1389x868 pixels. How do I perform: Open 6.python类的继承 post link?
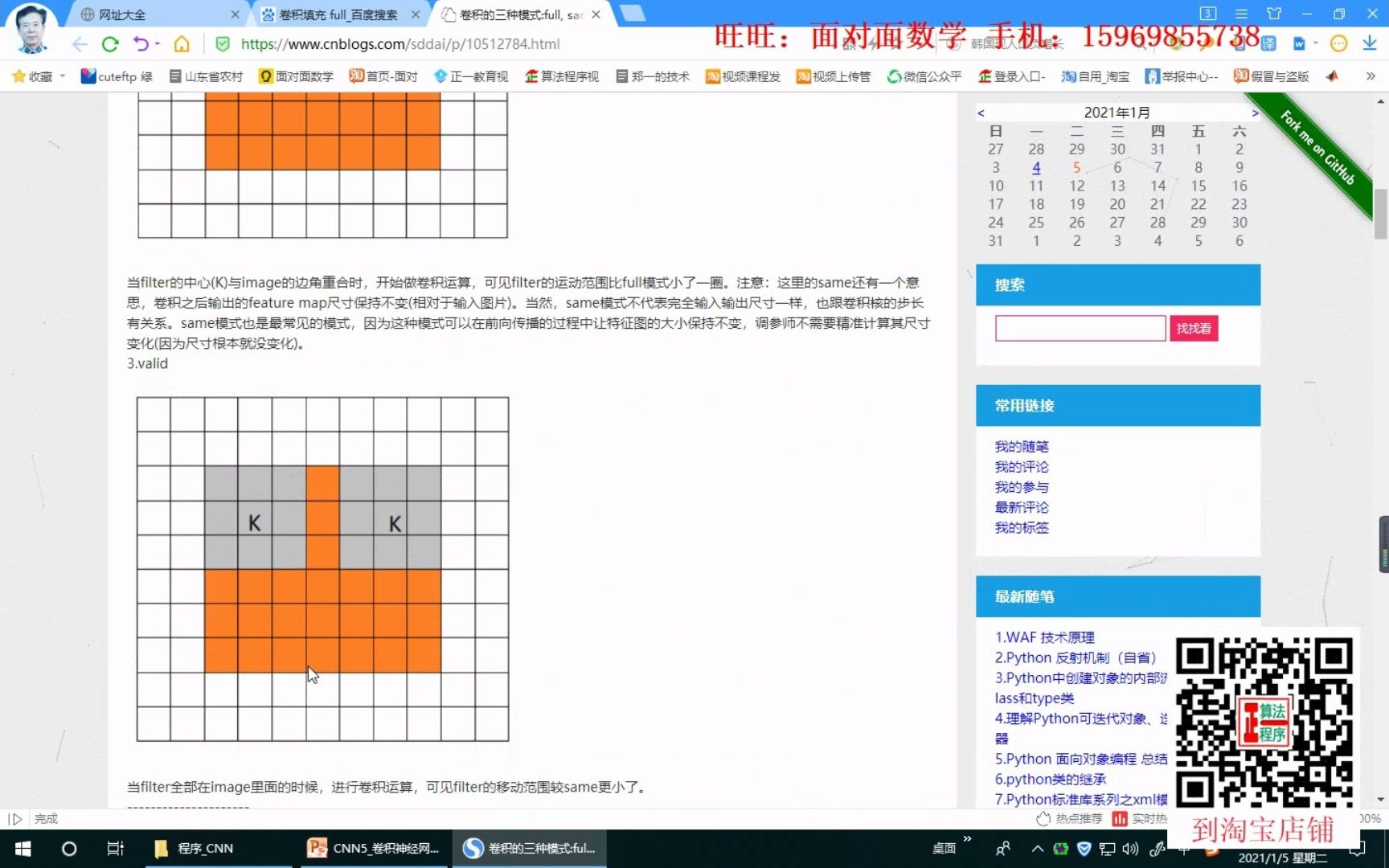coord(1051,779)
